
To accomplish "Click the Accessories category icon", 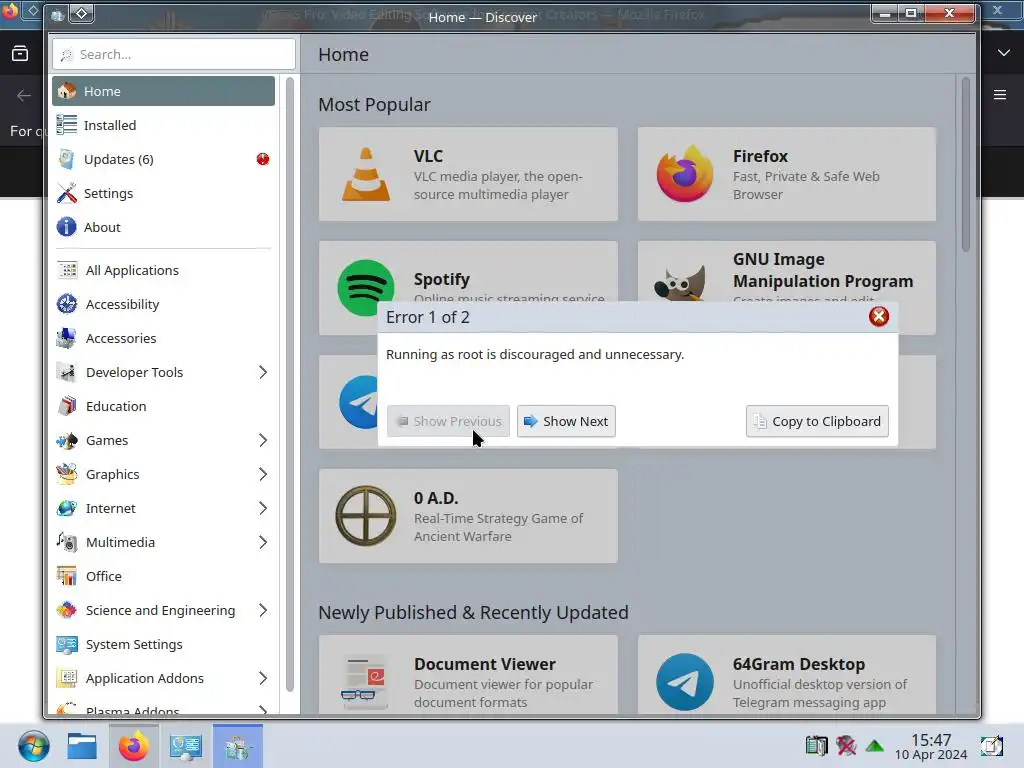I will [x=67, y=338].
